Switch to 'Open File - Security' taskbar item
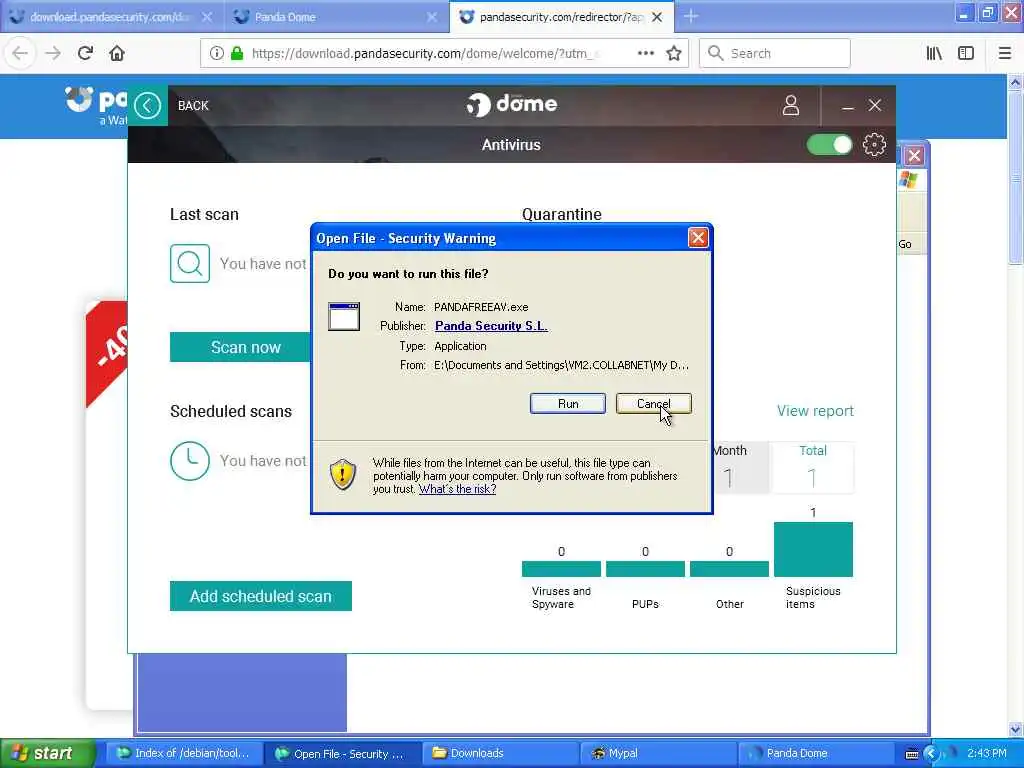The height and width of the screenshot is (768, 1024). tap(341, 754)
